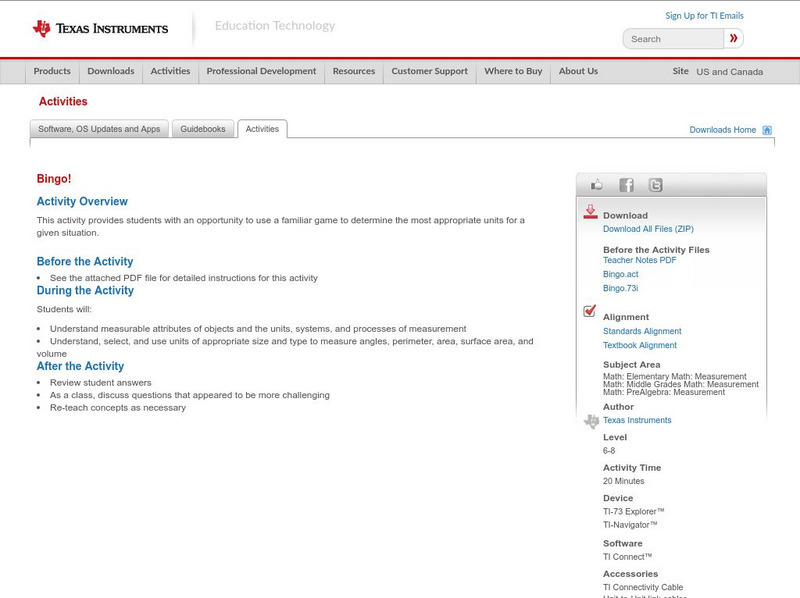Image resolution: width=800 pixels, height=598 pixels.
Task: Click the Education Technology header text
Action: (274, 26)
